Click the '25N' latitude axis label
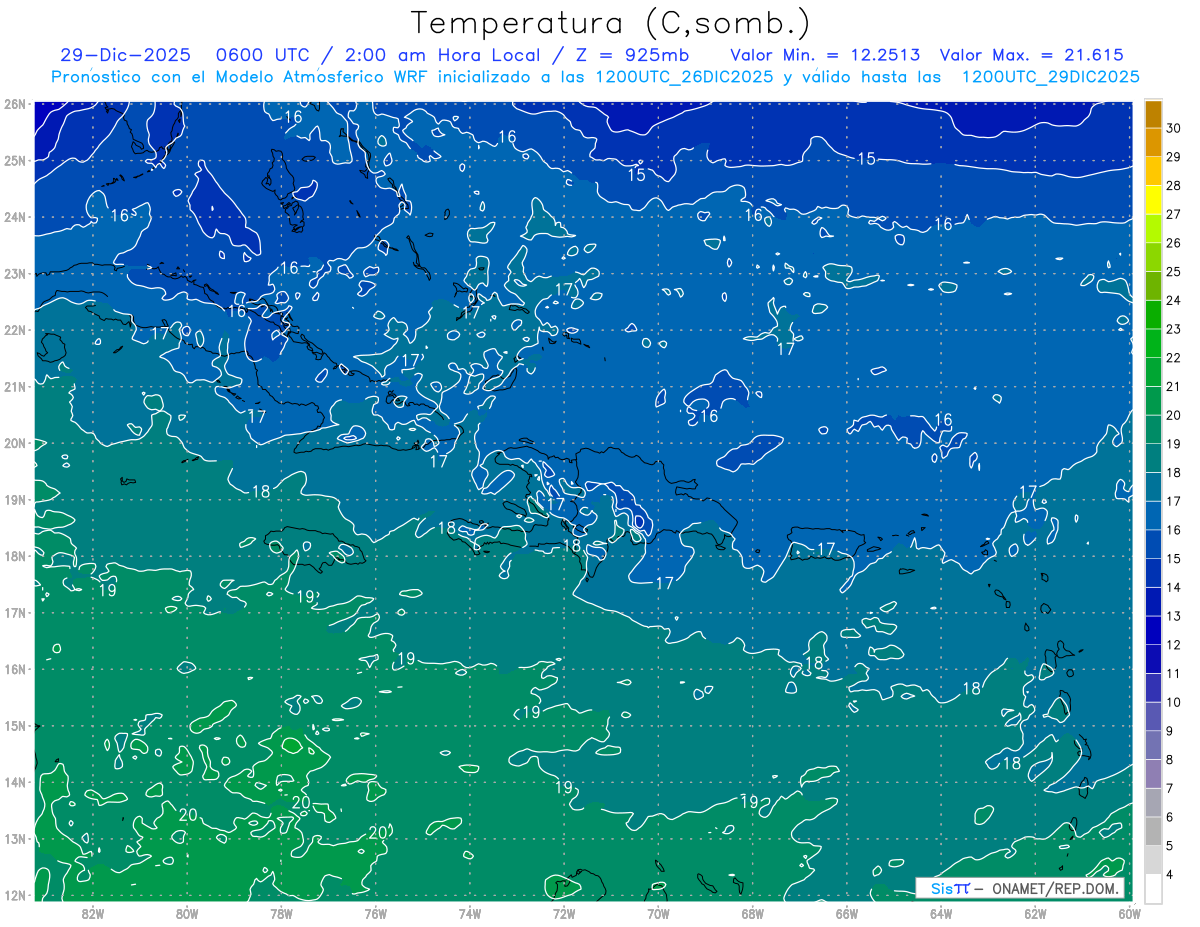Screen dimensions: 1200x927 15,160
